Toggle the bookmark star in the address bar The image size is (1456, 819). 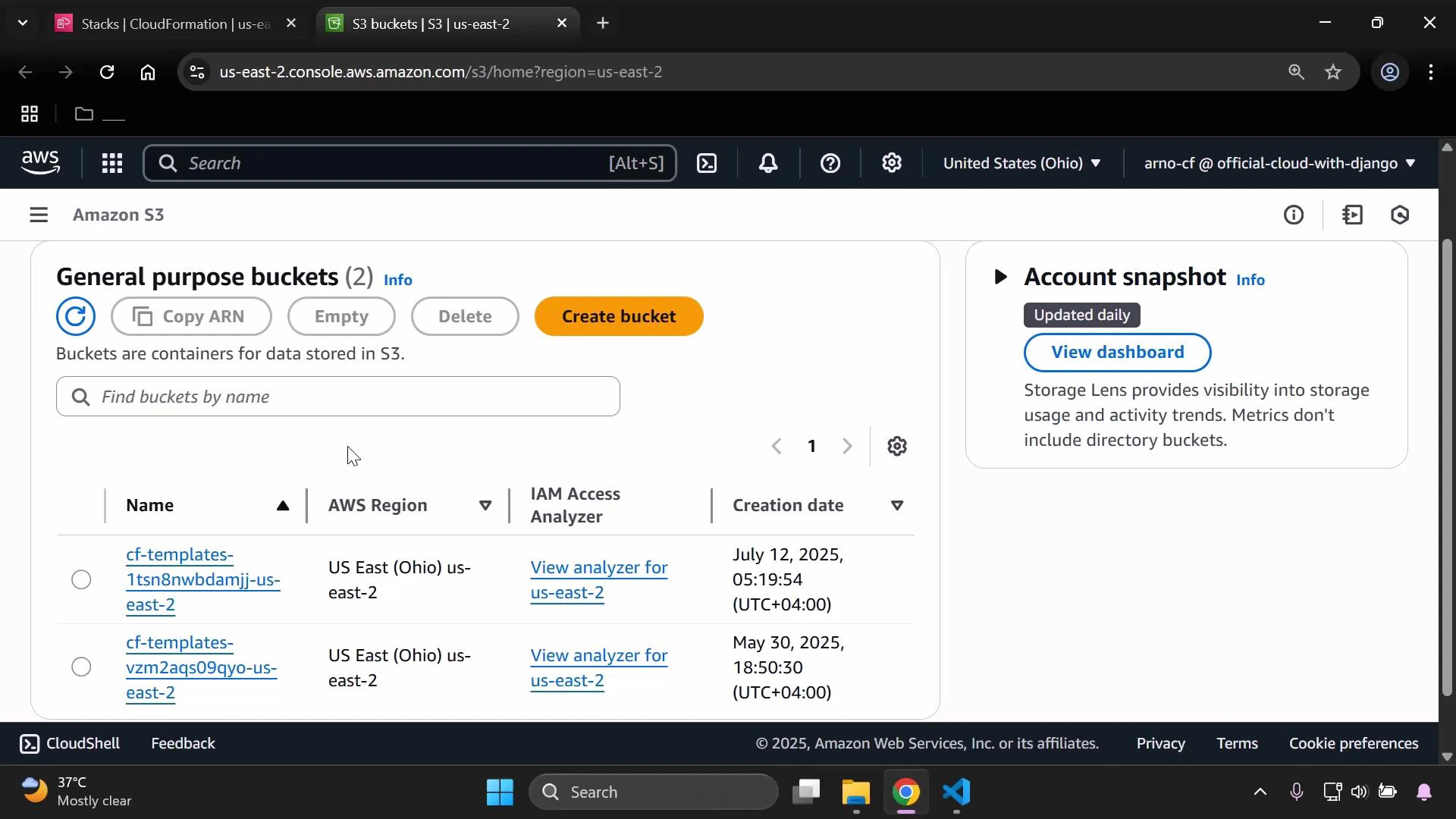coord(1333,72)
